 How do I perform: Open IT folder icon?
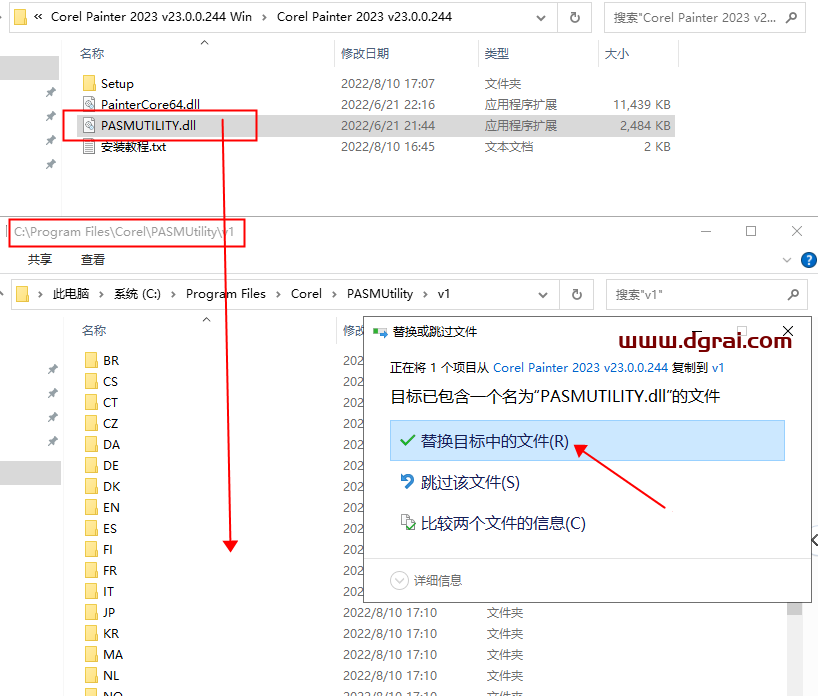91,591
